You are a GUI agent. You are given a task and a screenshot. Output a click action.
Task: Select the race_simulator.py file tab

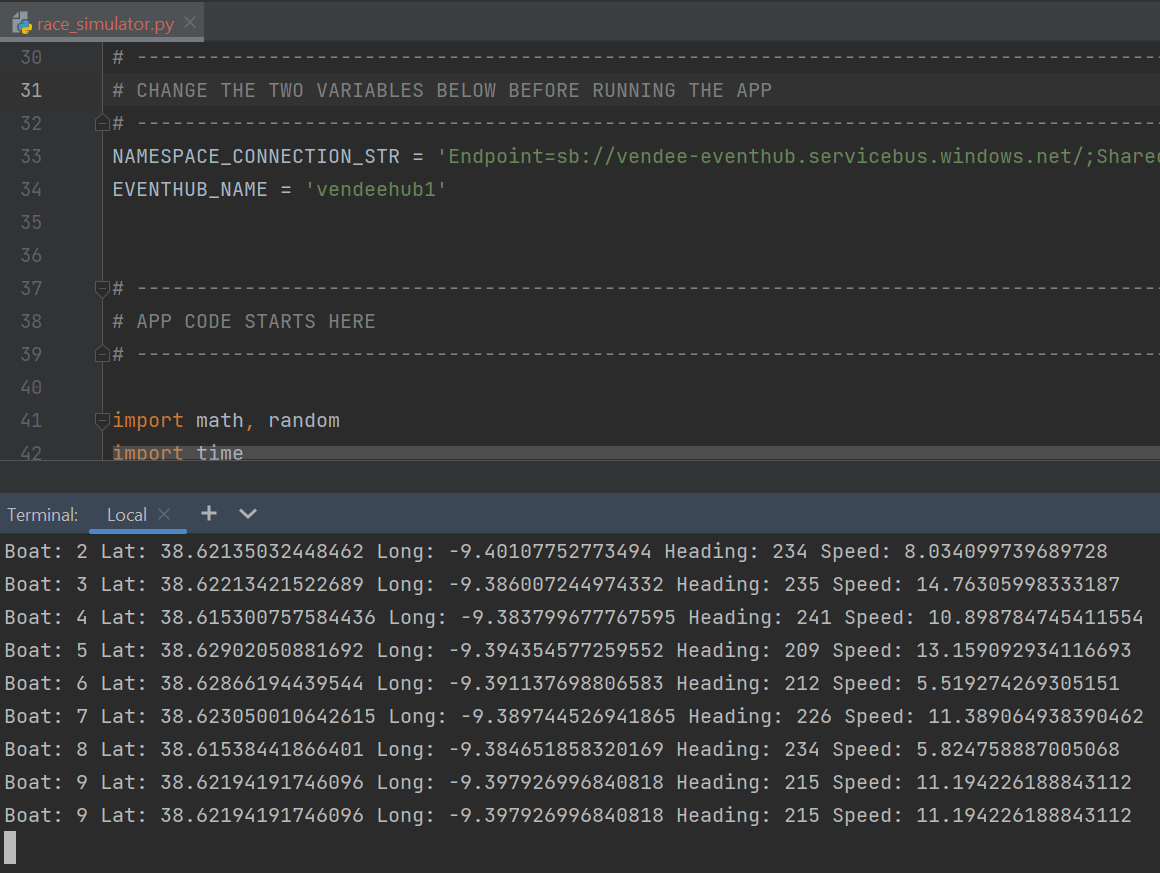[105, 22]
